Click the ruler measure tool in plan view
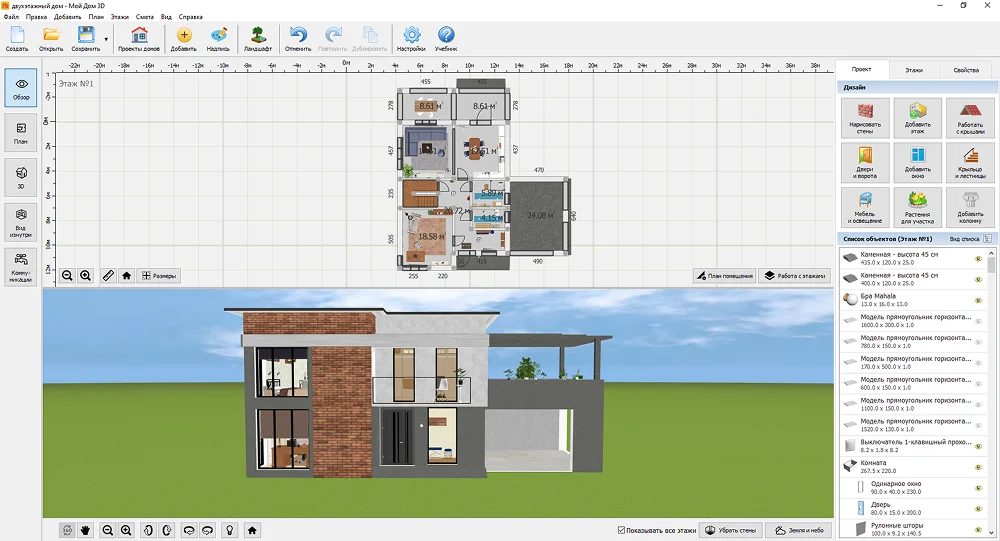 pos(109,275)
